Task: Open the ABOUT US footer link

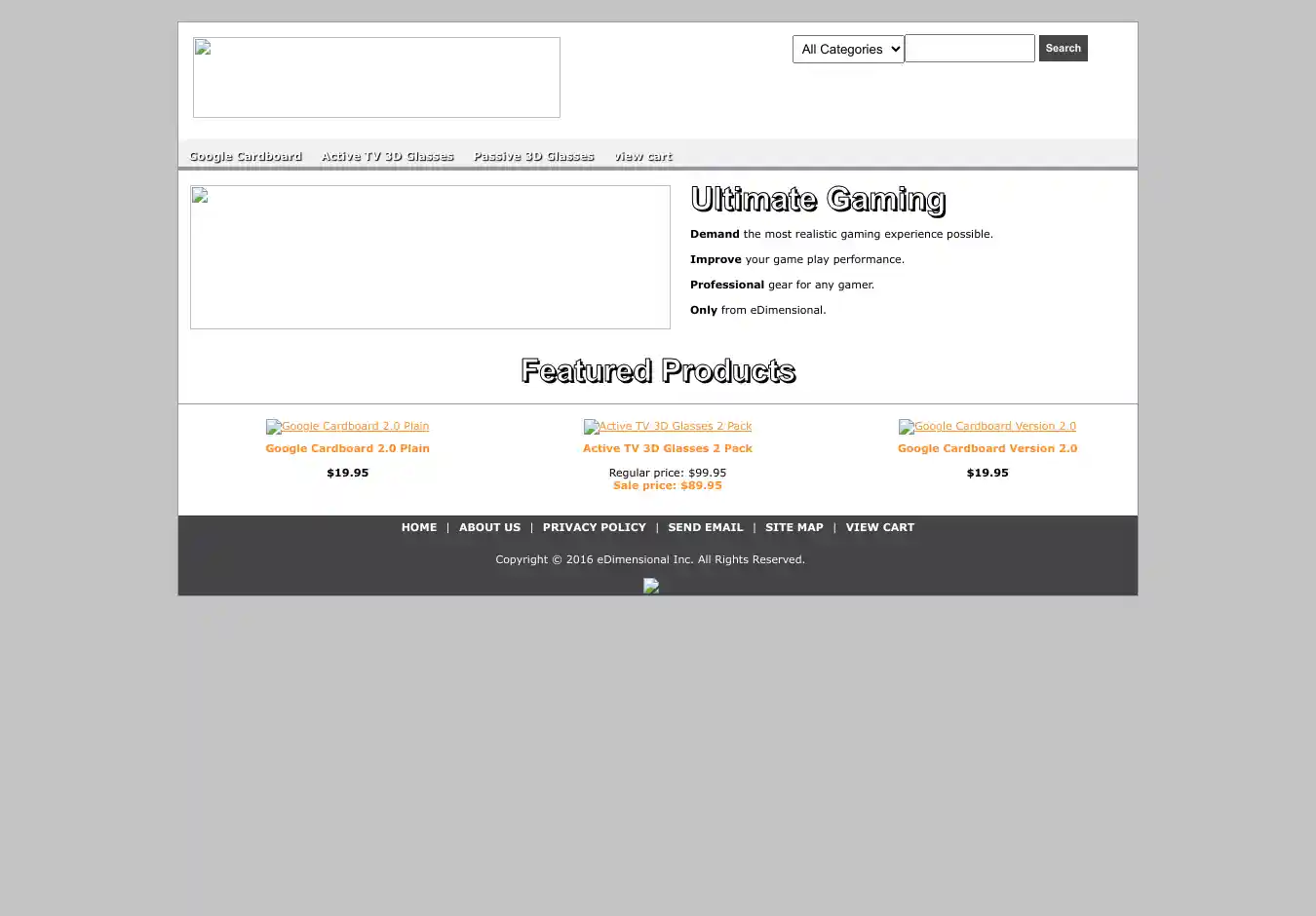Action: [489, 527]
